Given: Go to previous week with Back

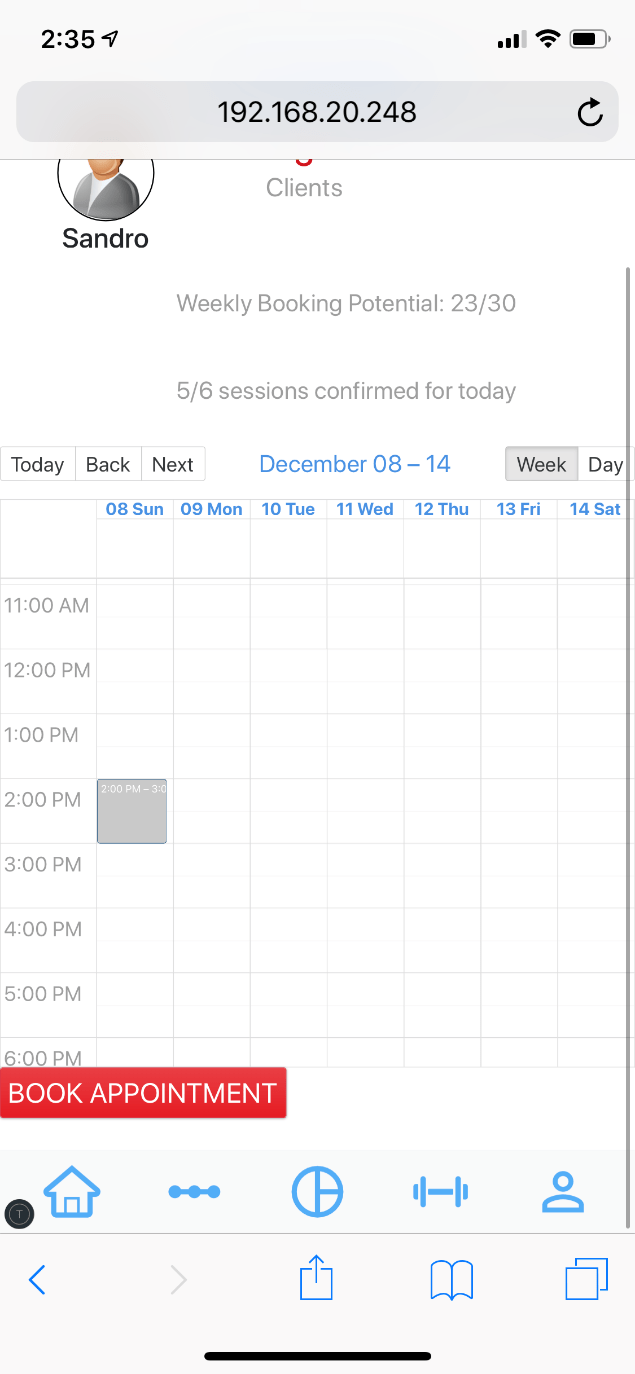Looking at the screenshot, I should tap(108, 464).
